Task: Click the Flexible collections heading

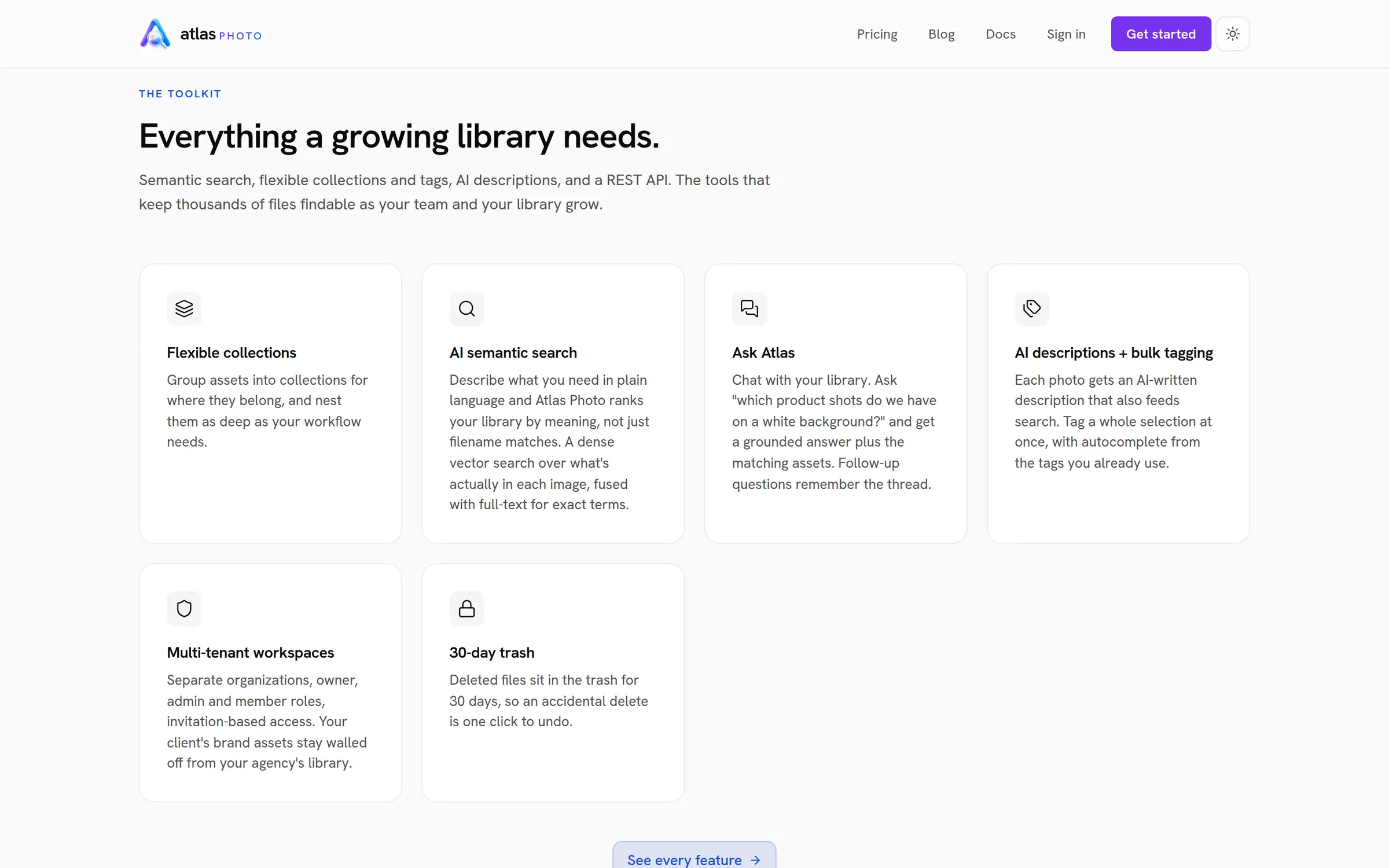Action: pyautogui.click(x=231, y=352)
